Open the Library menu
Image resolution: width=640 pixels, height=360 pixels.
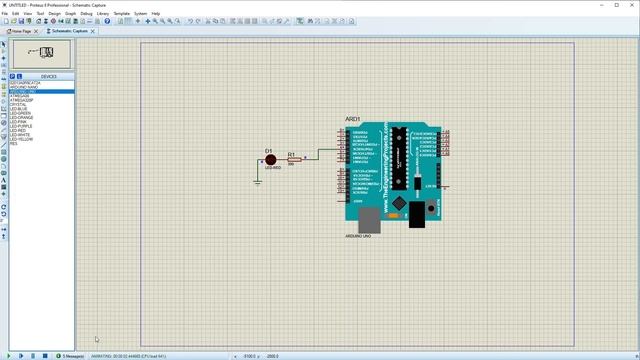click(x=103, y=13)
